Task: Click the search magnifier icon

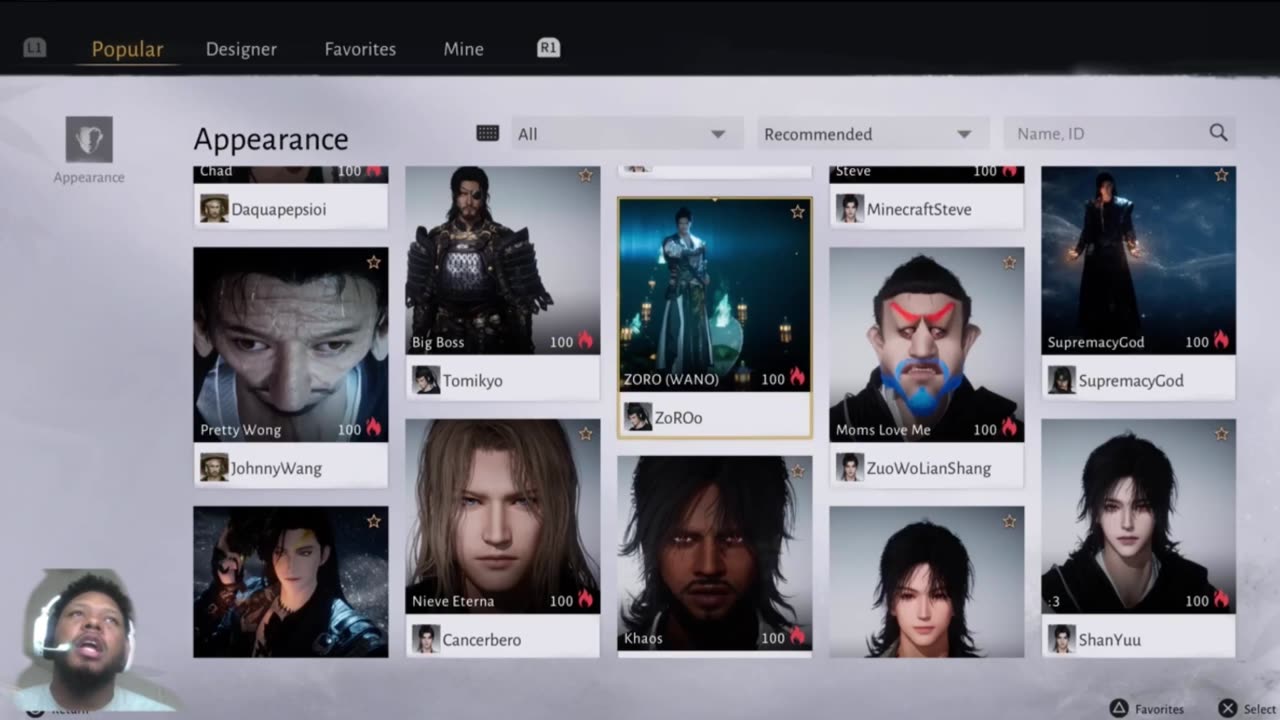Action: (x=1218, y=133)
